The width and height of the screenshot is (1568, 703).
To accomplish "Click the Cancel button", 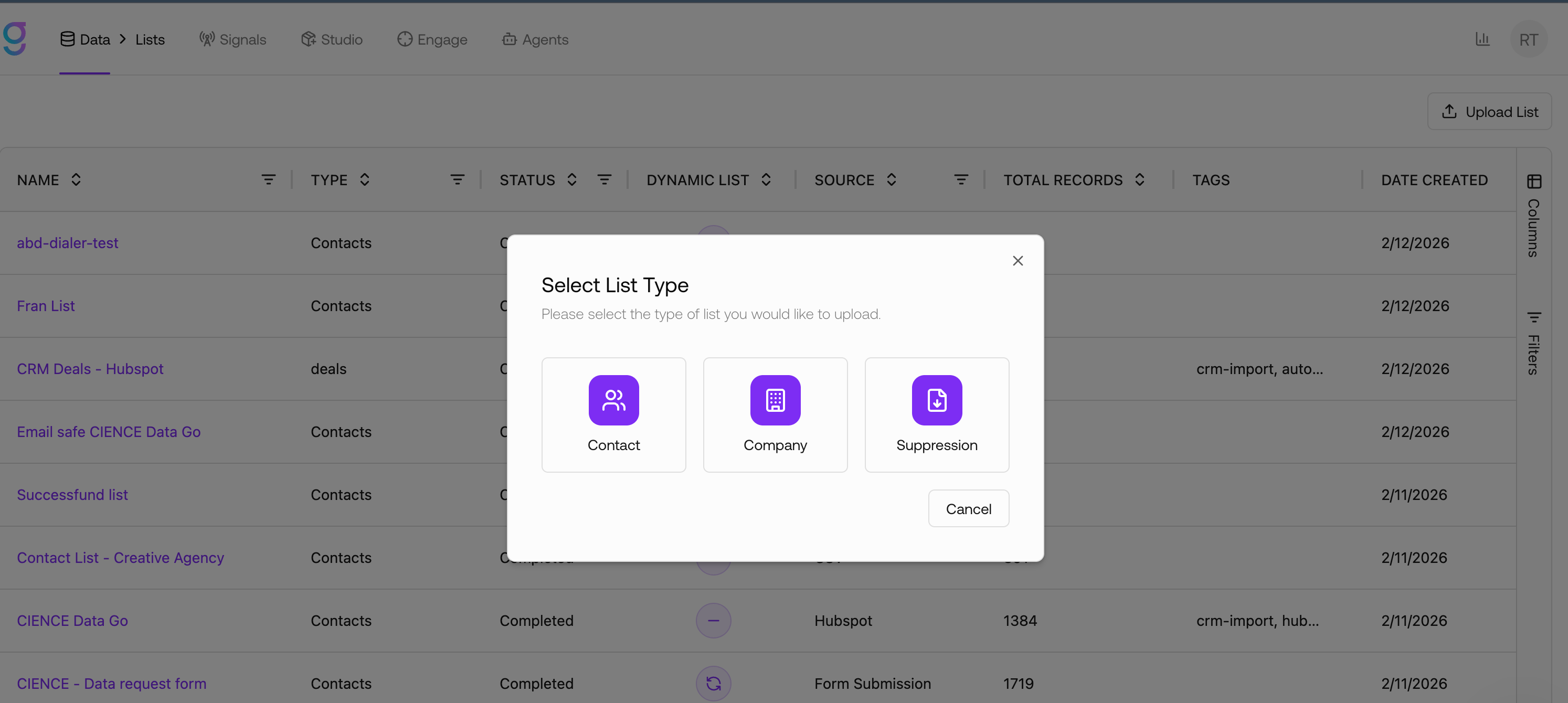I will click(968, 508).
